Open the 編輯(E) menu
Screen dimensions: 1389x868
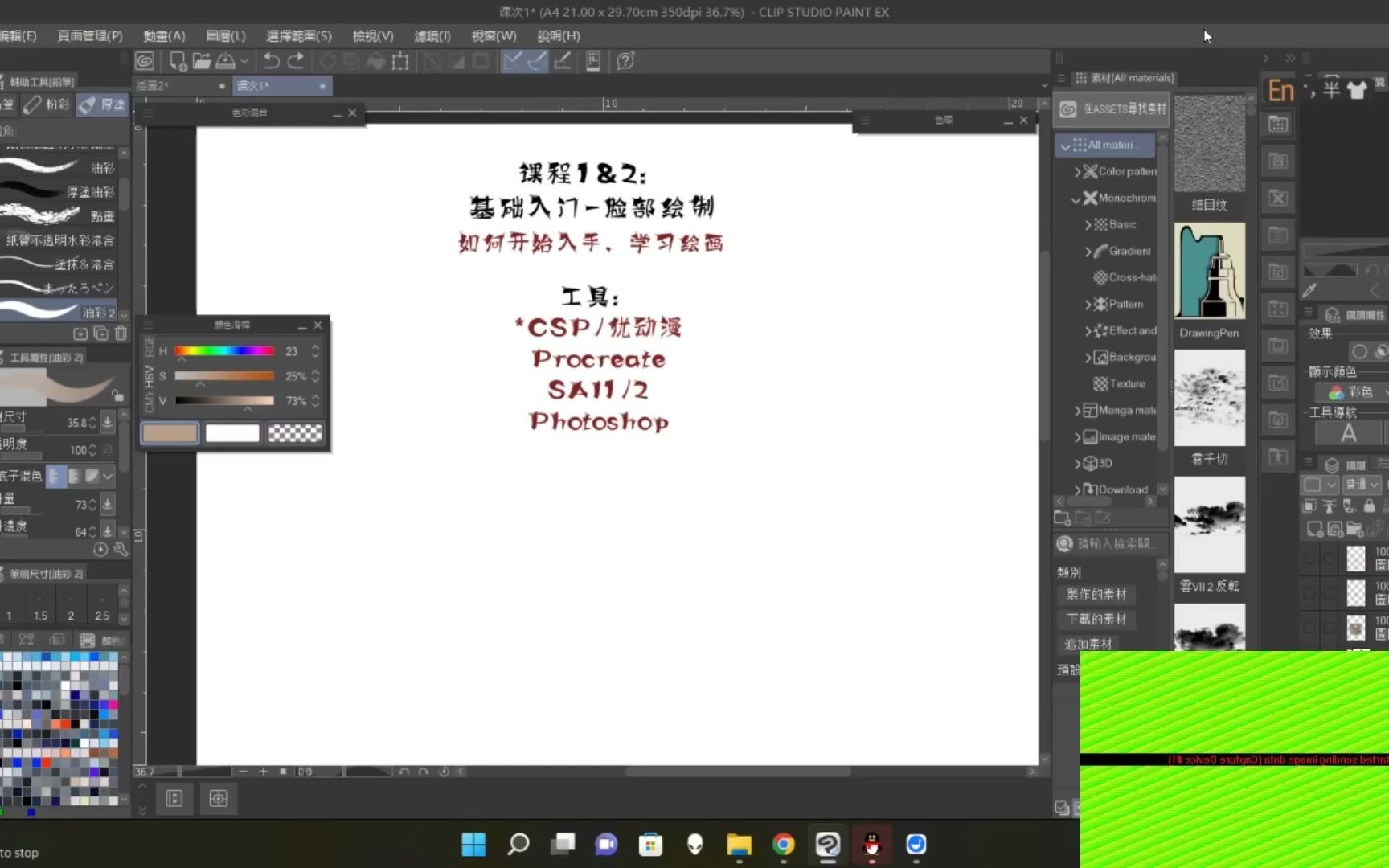18,35
